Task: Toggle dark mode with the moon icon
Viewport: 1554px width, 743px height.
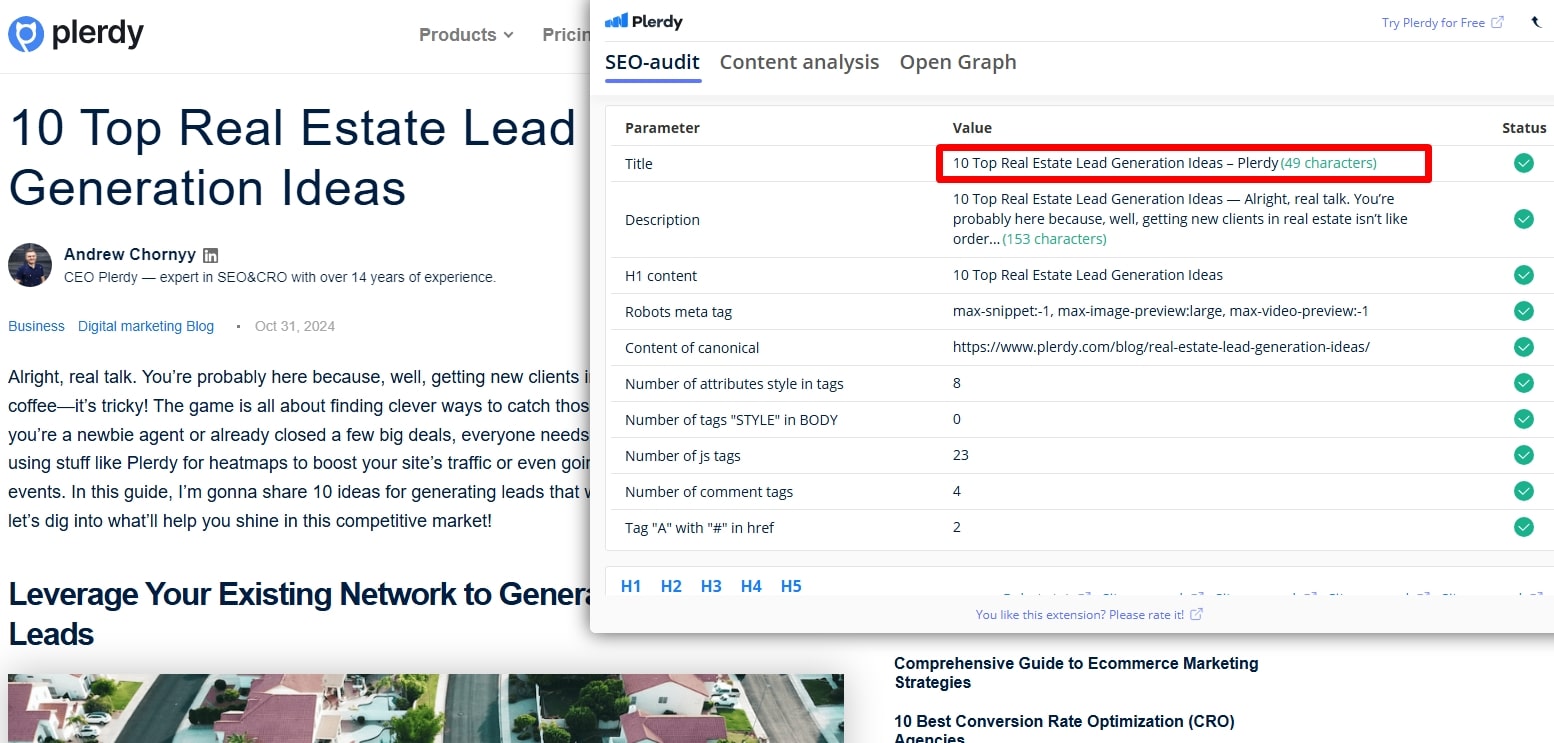Action: click(x=1537, y=21)
